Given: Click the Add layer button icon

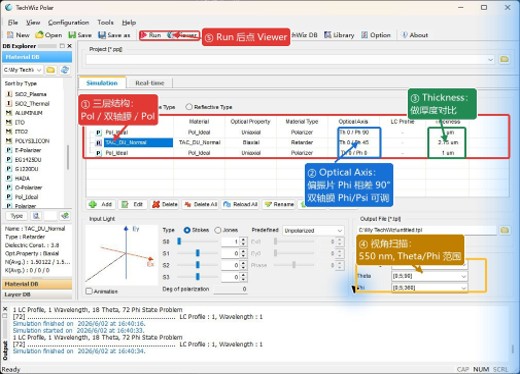Looking at the screenshot, I should pos(93,204).
